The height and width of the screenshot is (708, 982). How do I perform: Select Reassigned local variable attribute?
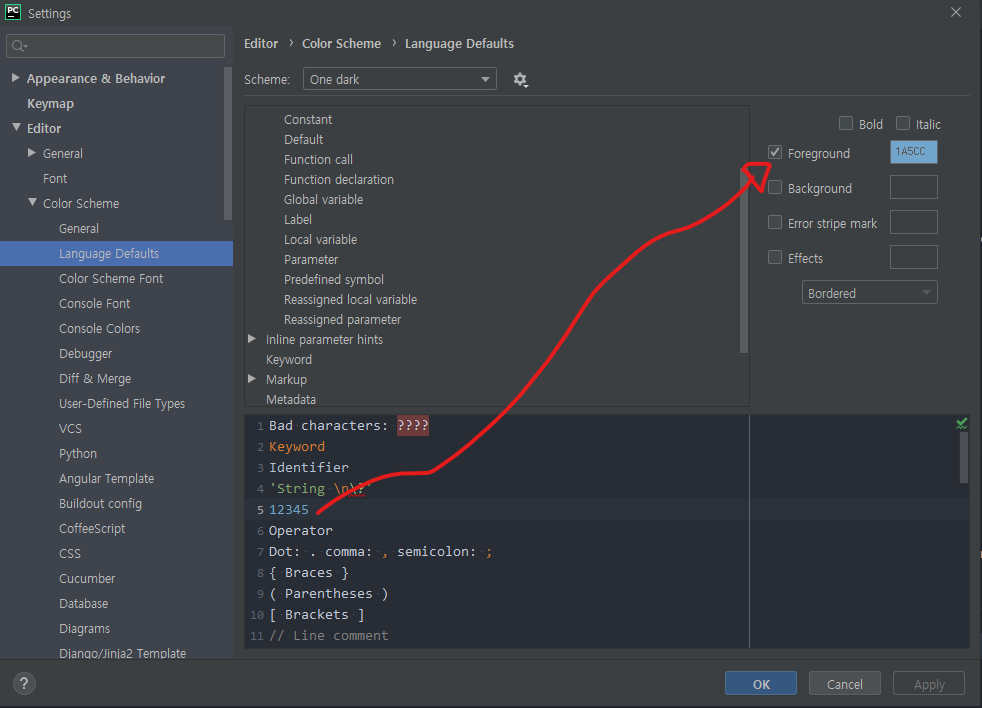click(350, 299)
